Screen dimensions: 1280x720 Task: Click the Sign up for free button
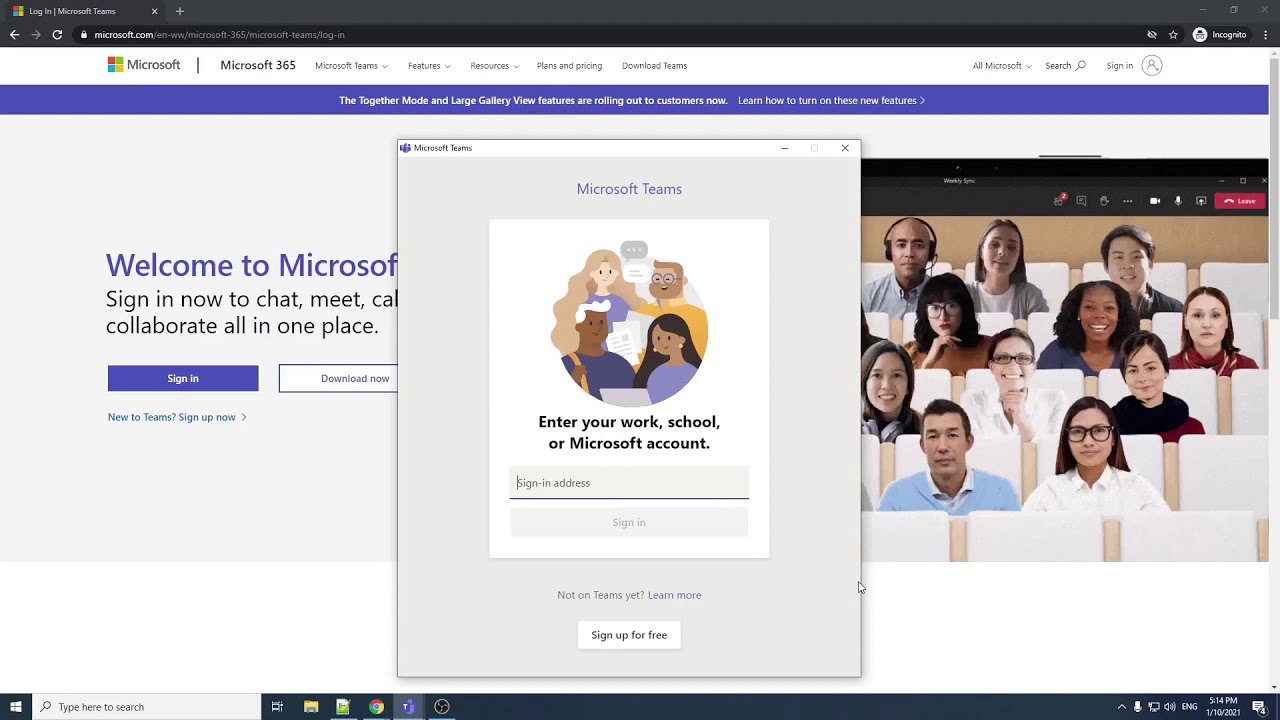[629, 635]
